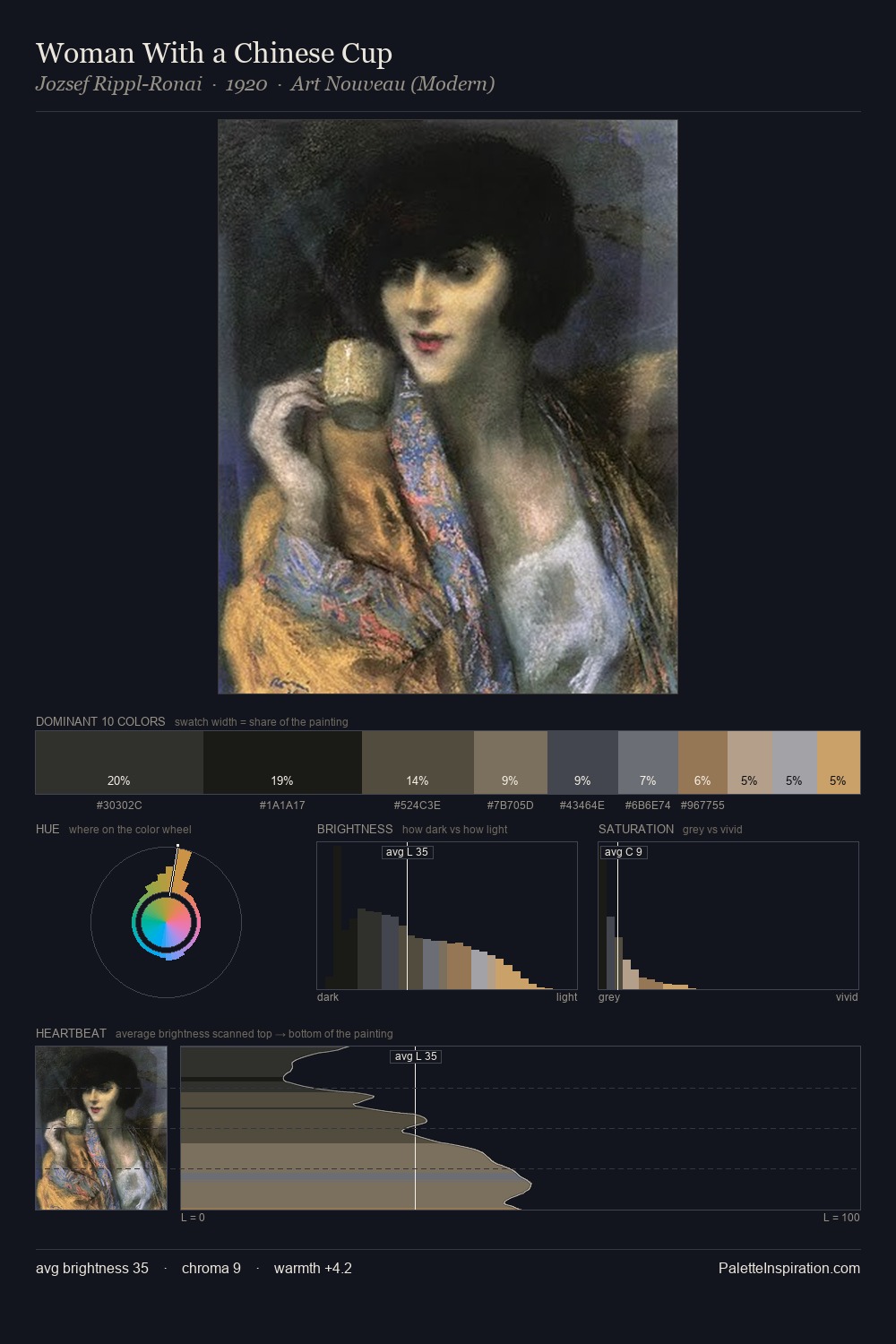Click the style Art Nouveau (Modern)
The height and width of the screenshot is (1344, 896).
392,84
